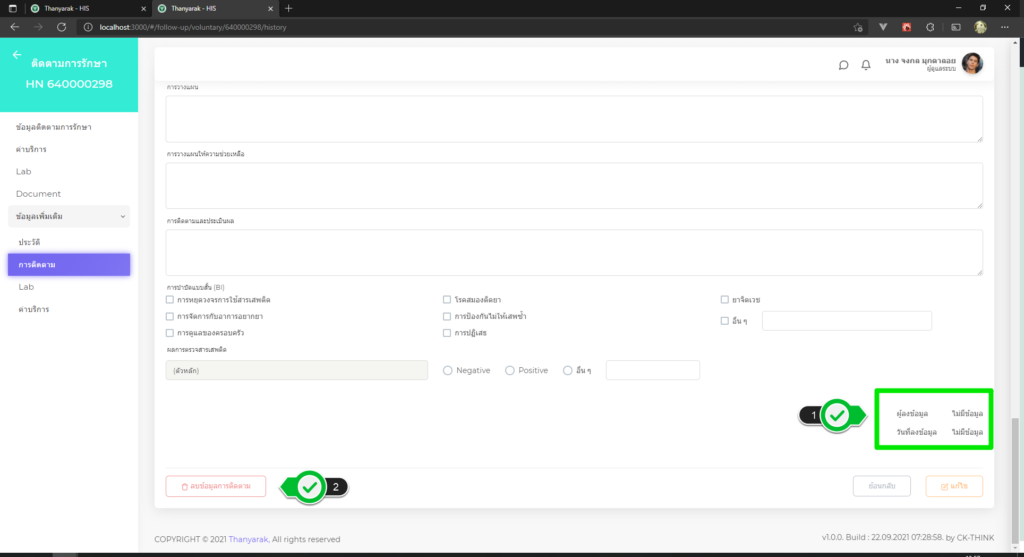The image size is (1024, 557).
Task: Open the notifications bell
Action: [866, 65]
